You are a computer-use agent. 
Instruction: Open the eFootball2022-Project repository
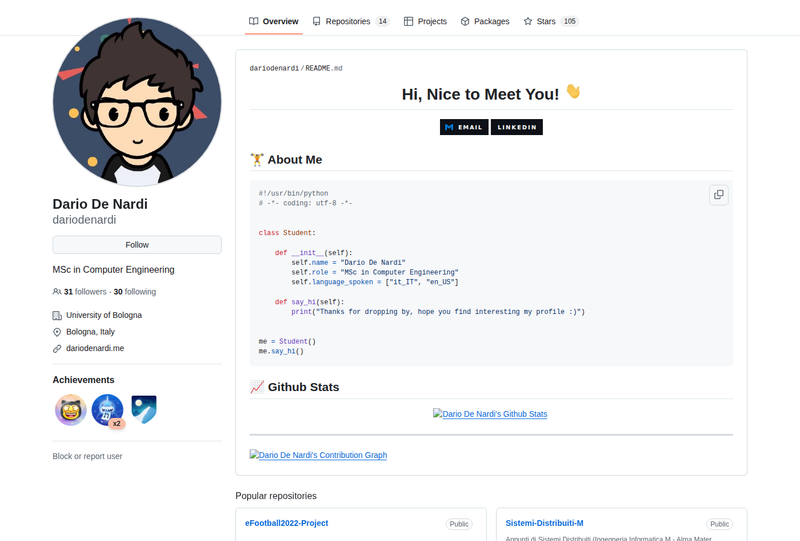(287, 523)
